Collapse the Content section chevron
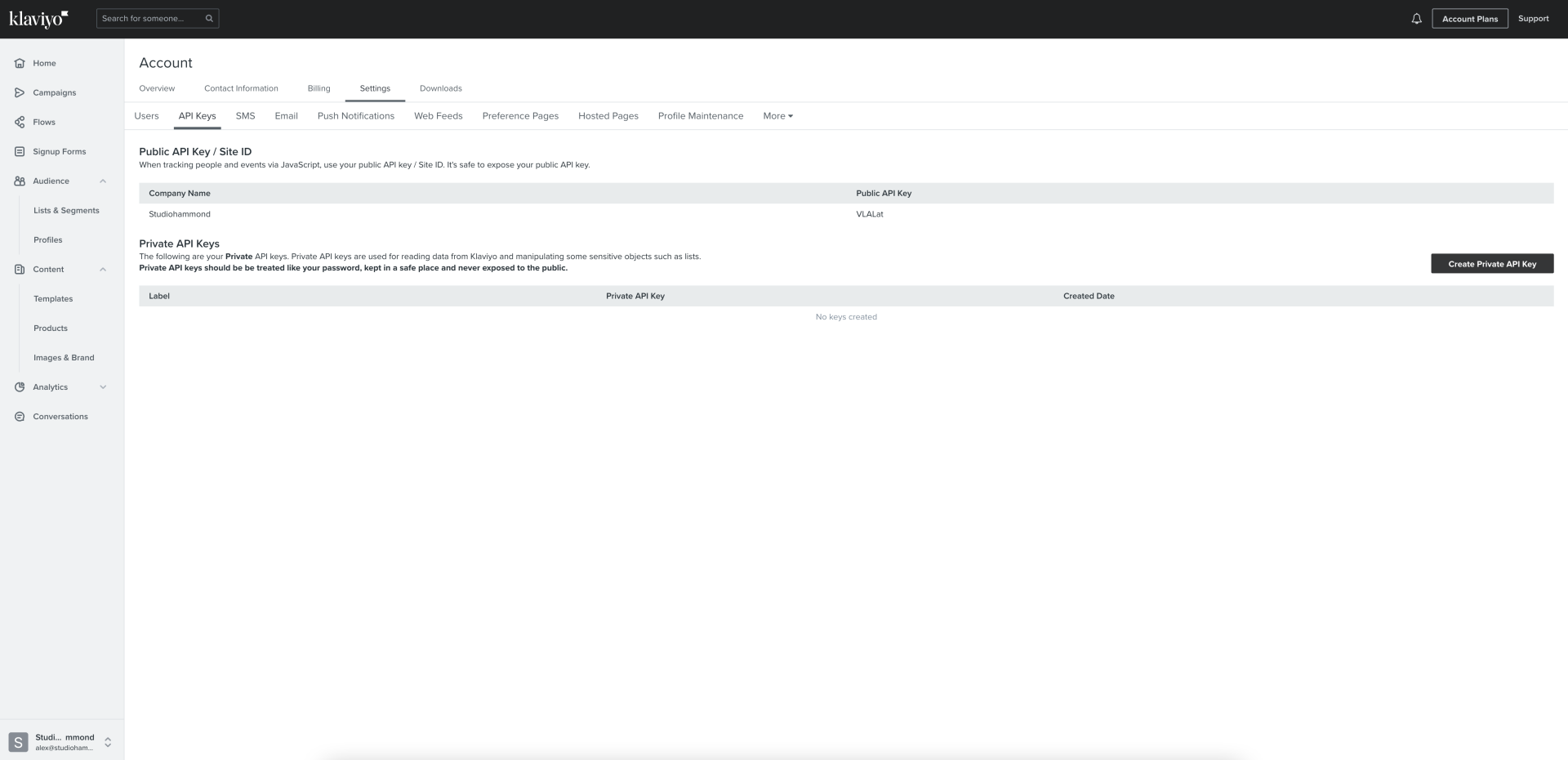1568x760 pixels. pos(103,269)
